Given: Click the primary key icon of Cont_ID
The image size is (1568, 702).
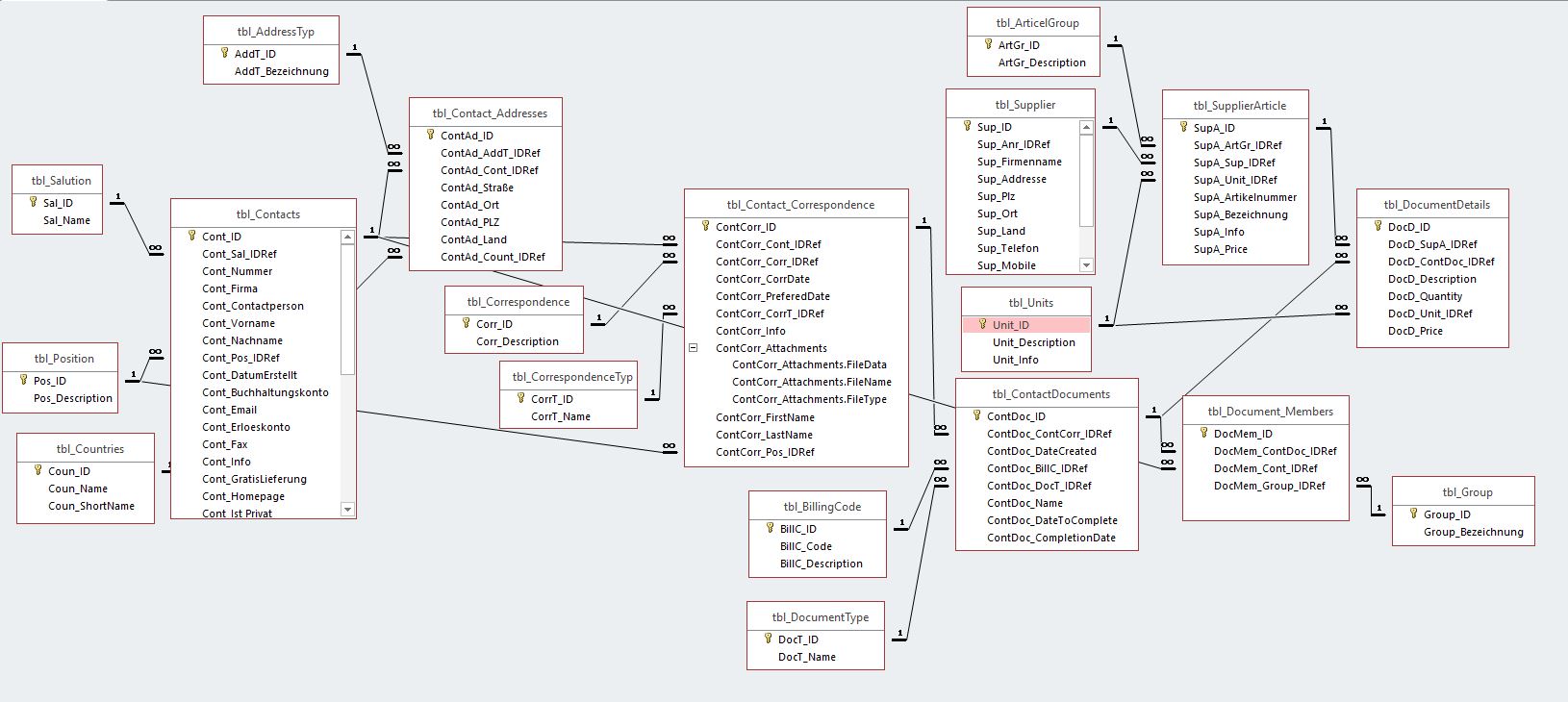Looking at the screenshot, I should point(191,236).
